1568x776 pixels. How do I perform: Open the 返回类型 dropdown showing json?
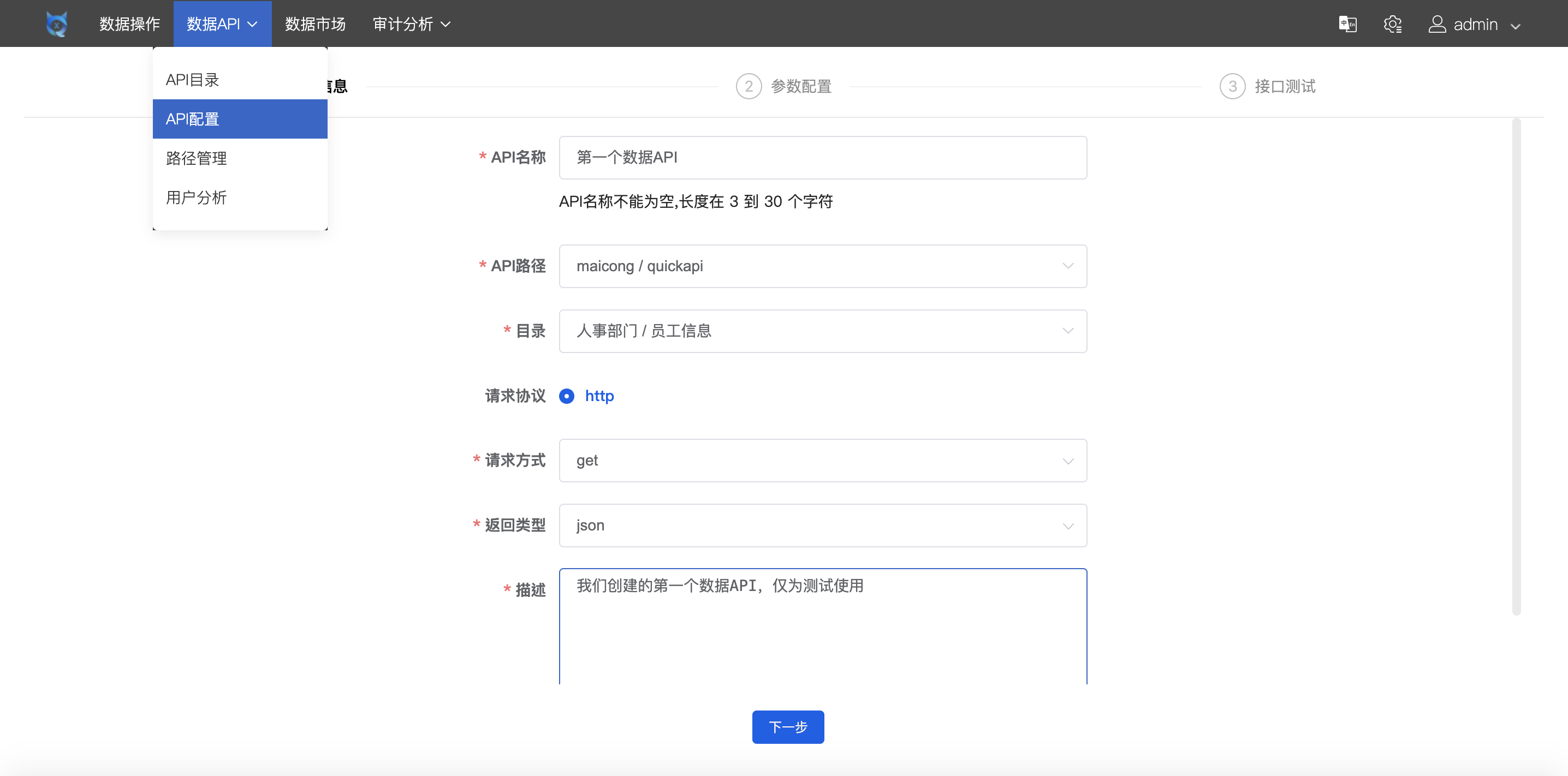coord(823,524)
